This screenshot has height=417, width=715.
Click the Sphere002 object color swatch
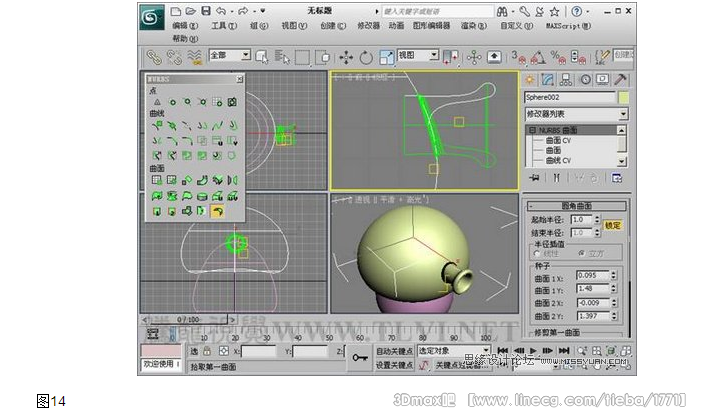coord(623,97)
